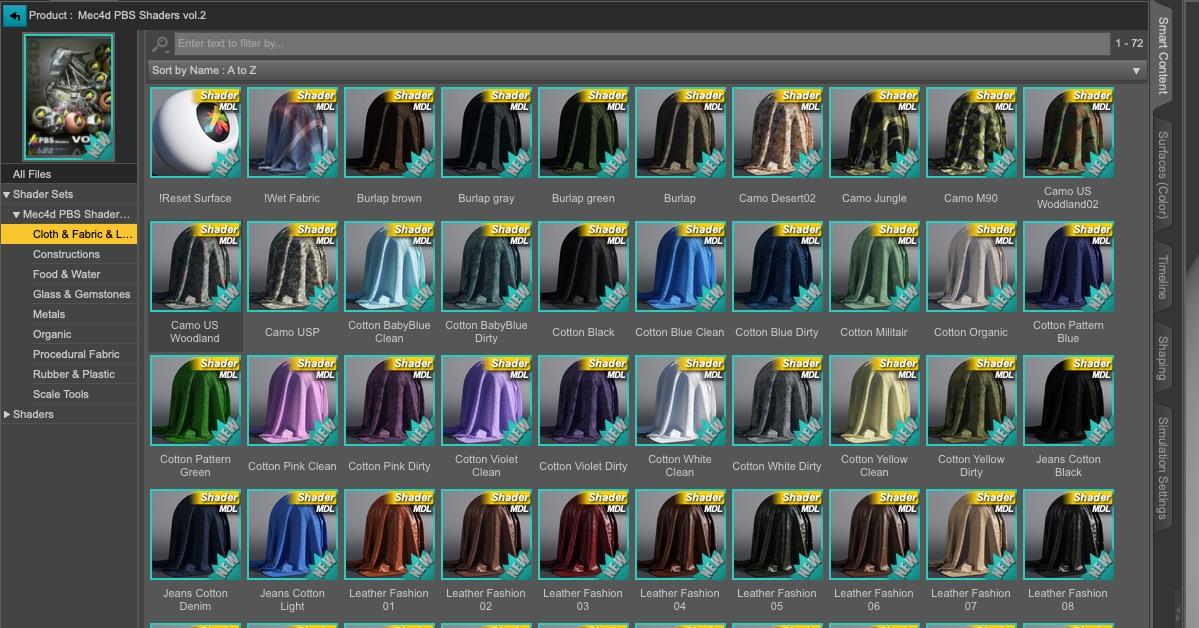Switch to the Surfaces (Color) tab
The image size is (1199, 628).
tap(1163, 175)
